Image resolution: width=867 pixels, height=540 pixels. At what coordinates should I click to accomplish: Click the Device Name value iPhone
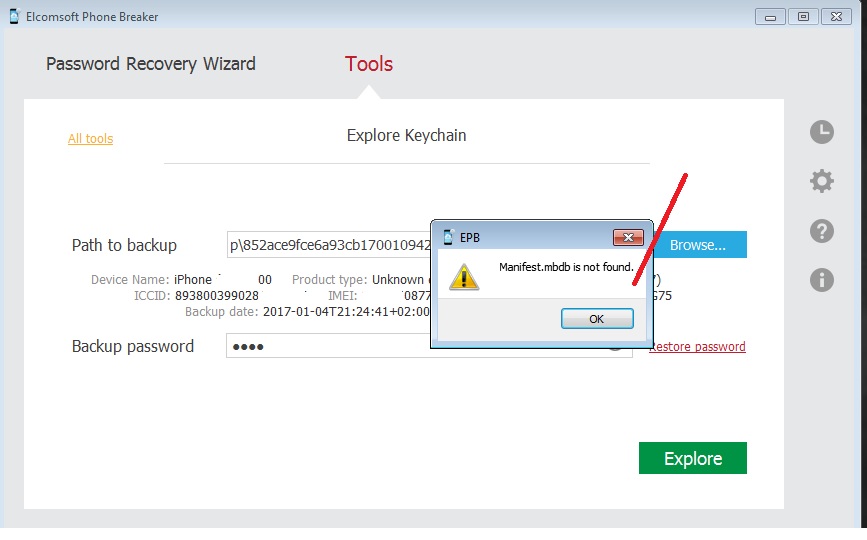(193, 280)
